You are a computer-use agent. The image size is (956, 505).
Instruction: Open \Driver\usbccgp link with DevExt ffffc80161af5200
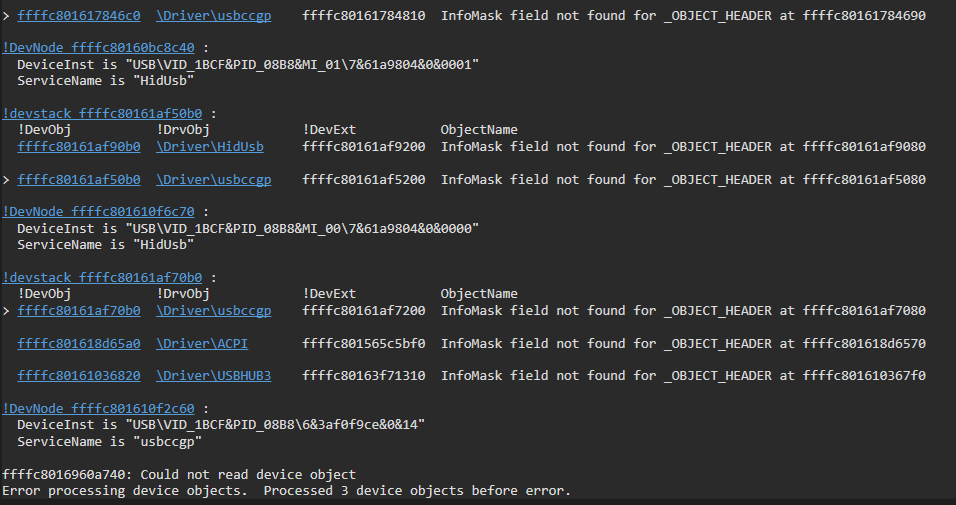(213, 180)
